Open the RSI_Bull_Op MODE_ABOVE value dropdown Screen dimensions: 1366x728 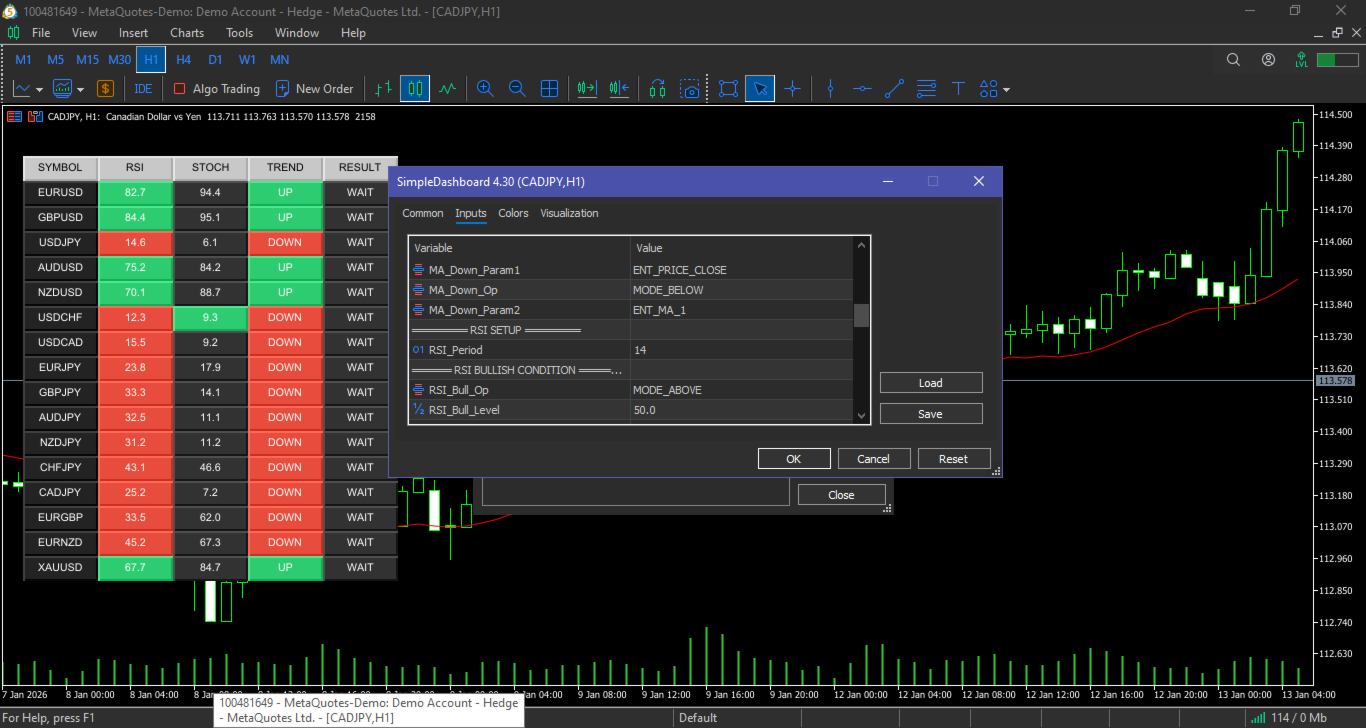pyautogui.click(x=740, y=390)
